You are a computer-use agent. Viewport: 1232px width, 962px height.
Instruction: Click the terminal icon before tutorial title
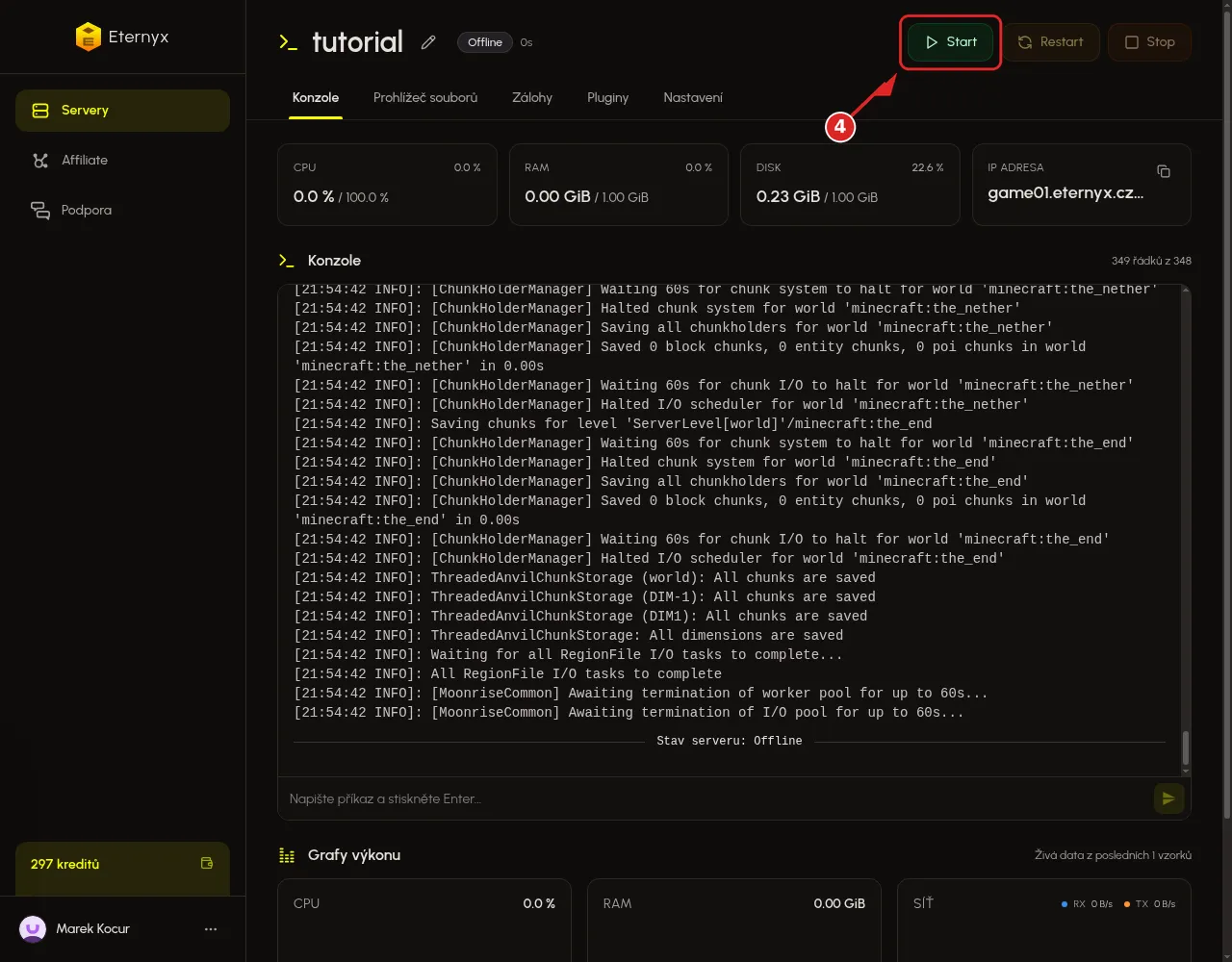288,42
